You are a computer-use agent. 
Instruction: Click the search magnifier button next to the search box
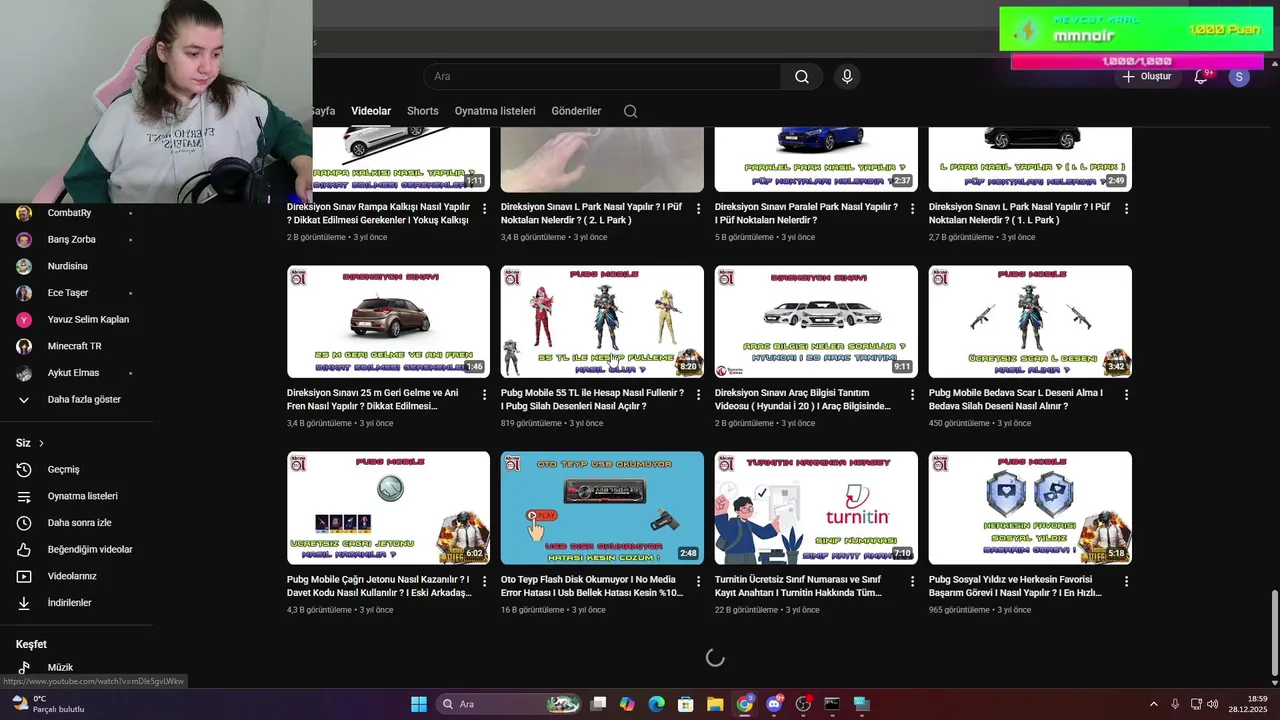[x=802, y=77]
